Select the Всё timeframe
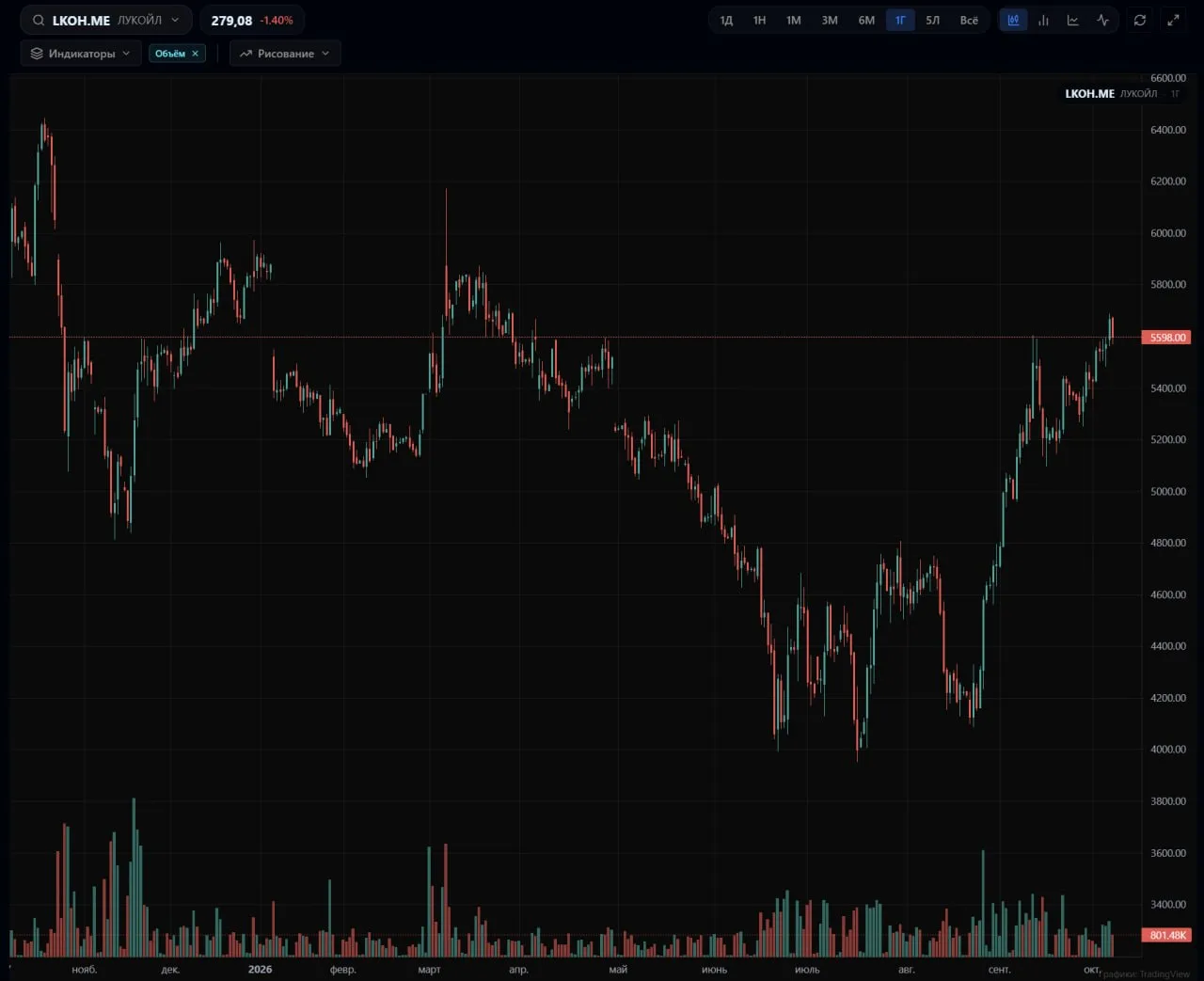The width and height of the screenshot is (1204, 981). point(969,20)
